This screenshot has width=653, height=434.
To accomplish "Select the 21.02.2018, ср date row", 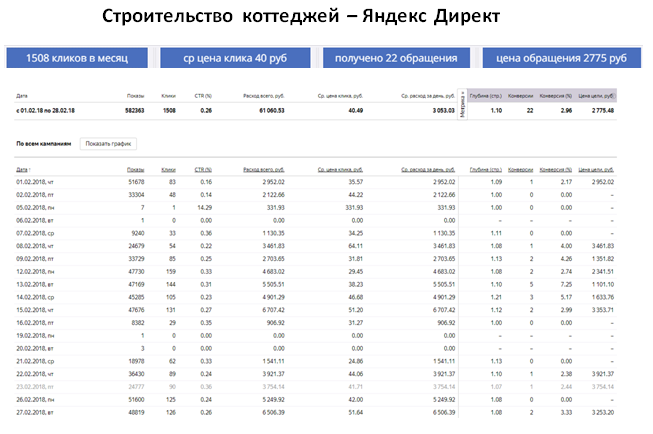I will [315, 361].
